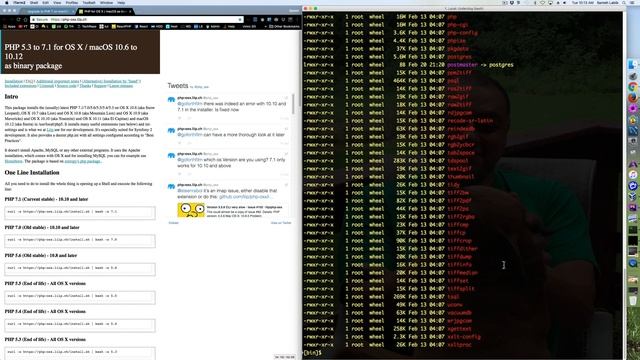Screen dimensions: 640x360
Task: Expand the Other Bookmarks folder
Action: [x=284, y=27]
